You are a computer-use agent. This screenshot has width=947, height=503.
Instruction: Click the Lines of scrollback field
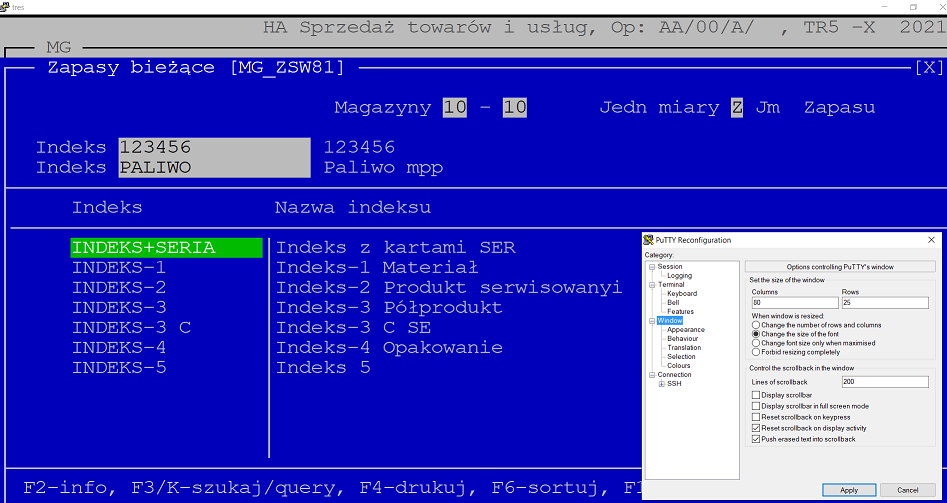coord(885,382)
